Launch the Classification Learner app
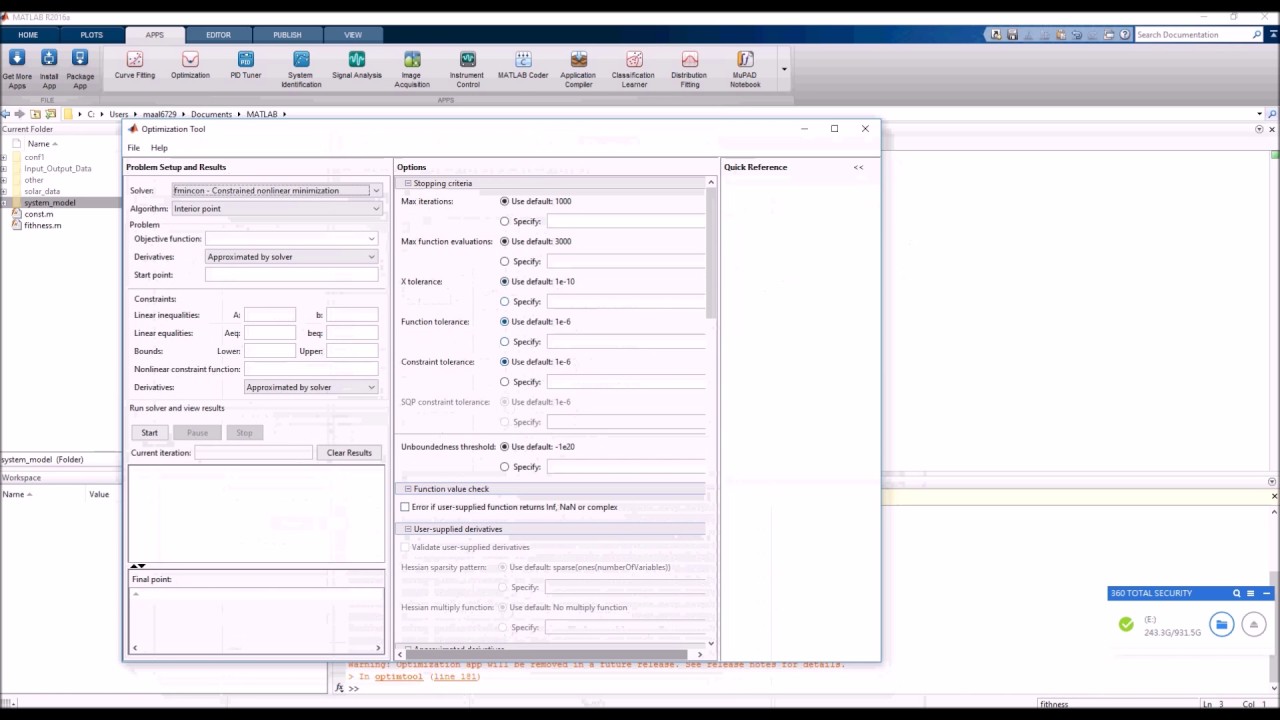 [633, 70]
